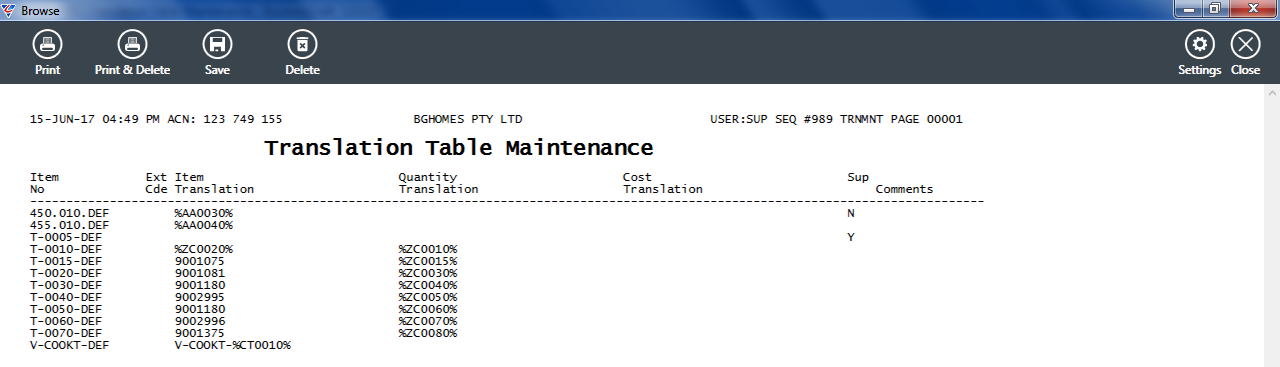Screen dimensions: 1280x367
Task: Click translation V-COOKT-%CT0010%
Action: [232, 345]
